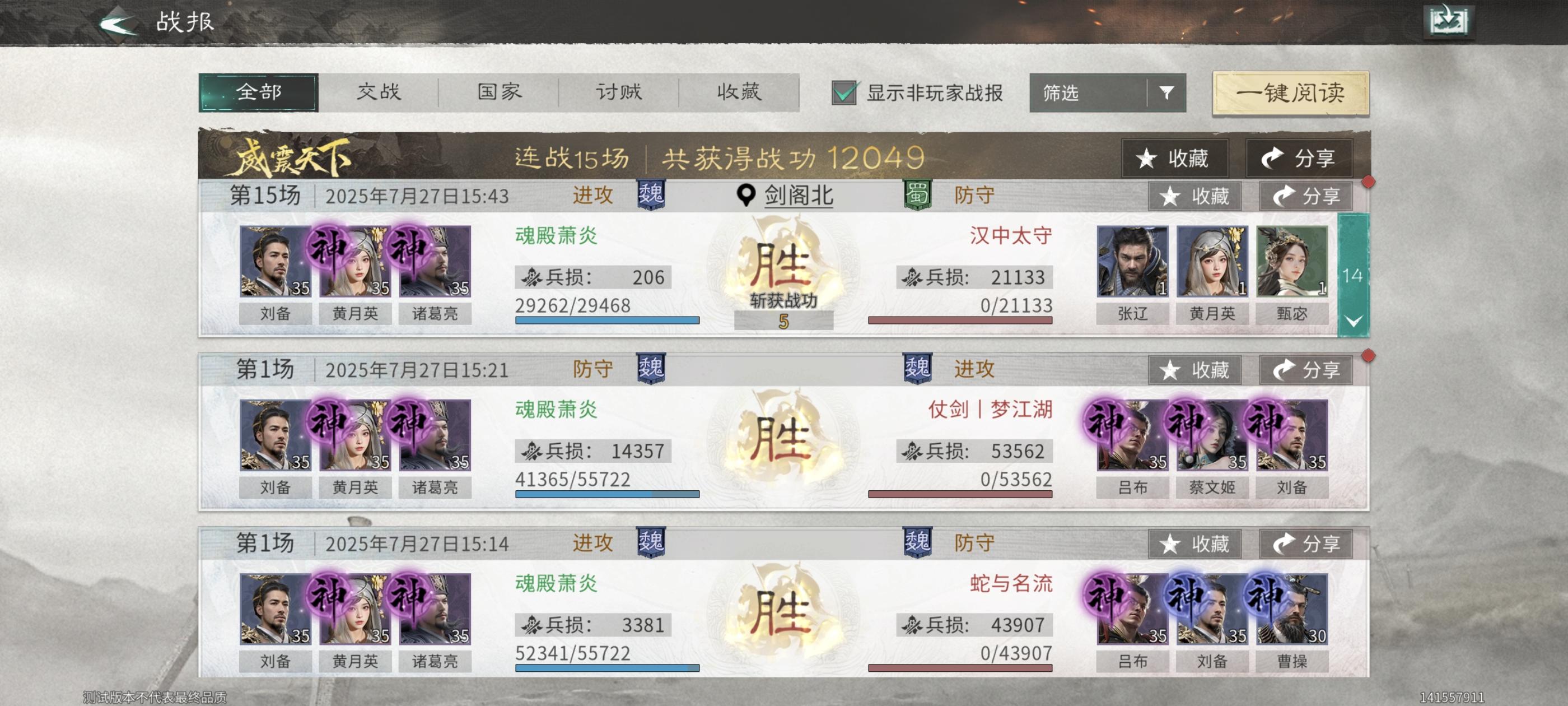Switch to the 交战 tab
The width and height of the screenshot is (1568, 706).
(x=379, y=92)
